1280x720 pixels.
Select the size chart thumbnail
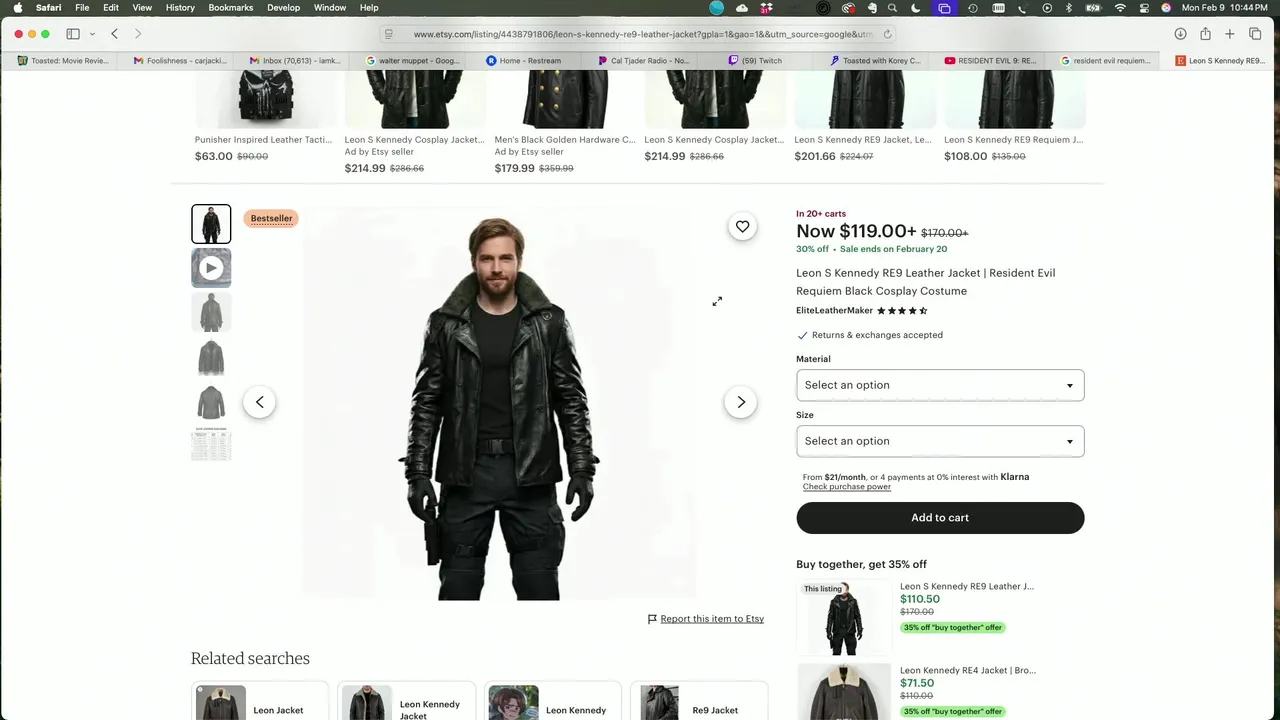(x=211, y=445)
